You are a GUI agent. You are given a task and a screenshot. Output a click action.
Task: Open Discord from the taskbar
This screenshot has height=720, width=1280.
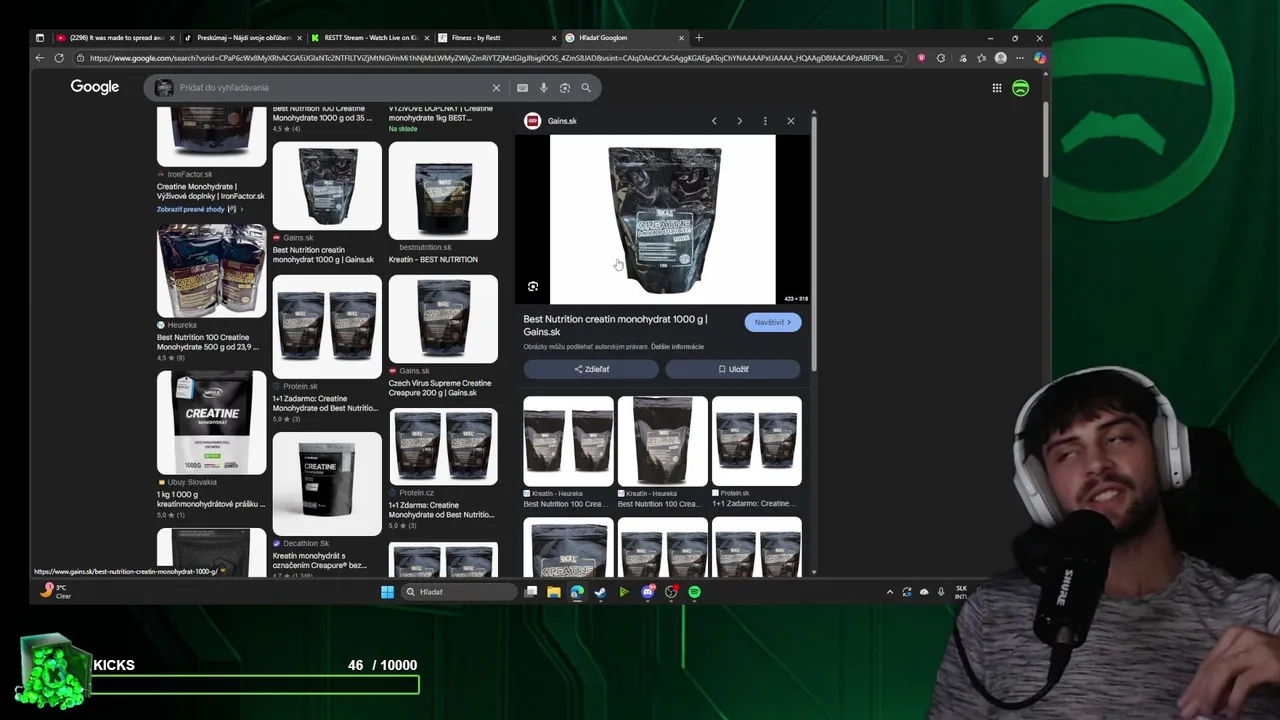pyautogui.click(x=648, y=592)
